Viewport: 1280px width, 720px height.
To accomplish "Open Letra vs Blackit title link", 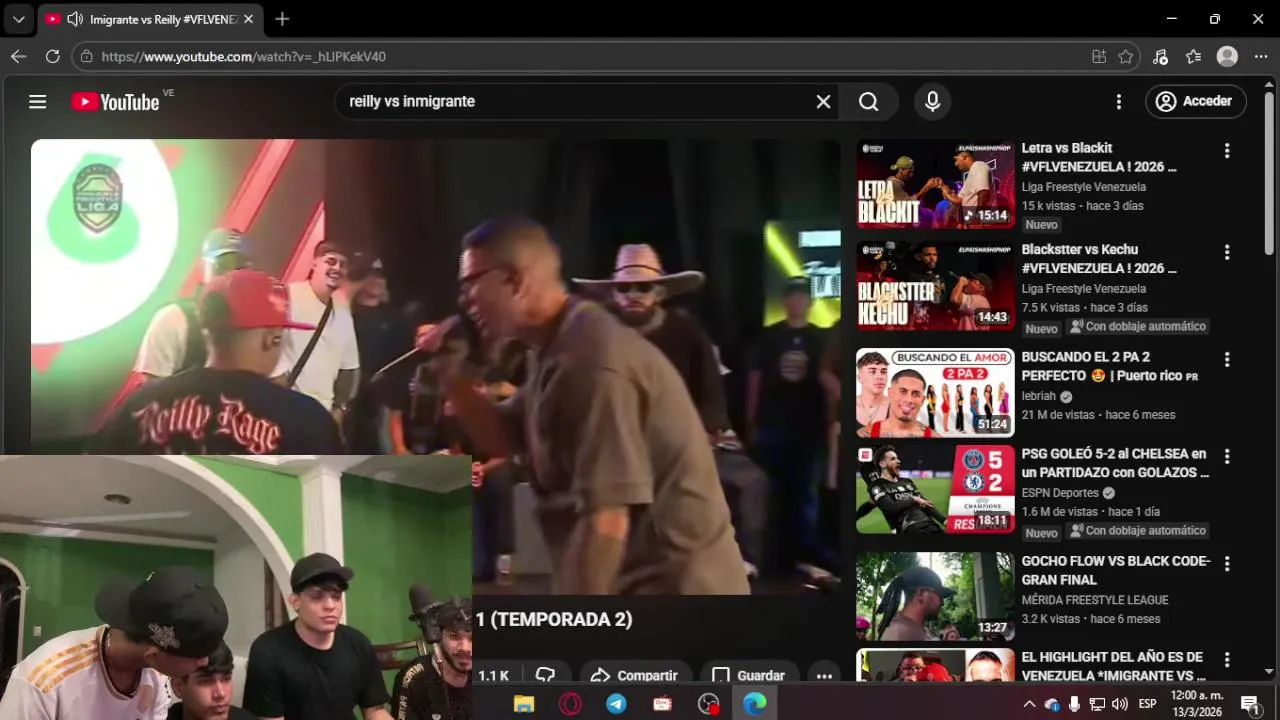I will pyautogui.click(x=1099, y=157).
